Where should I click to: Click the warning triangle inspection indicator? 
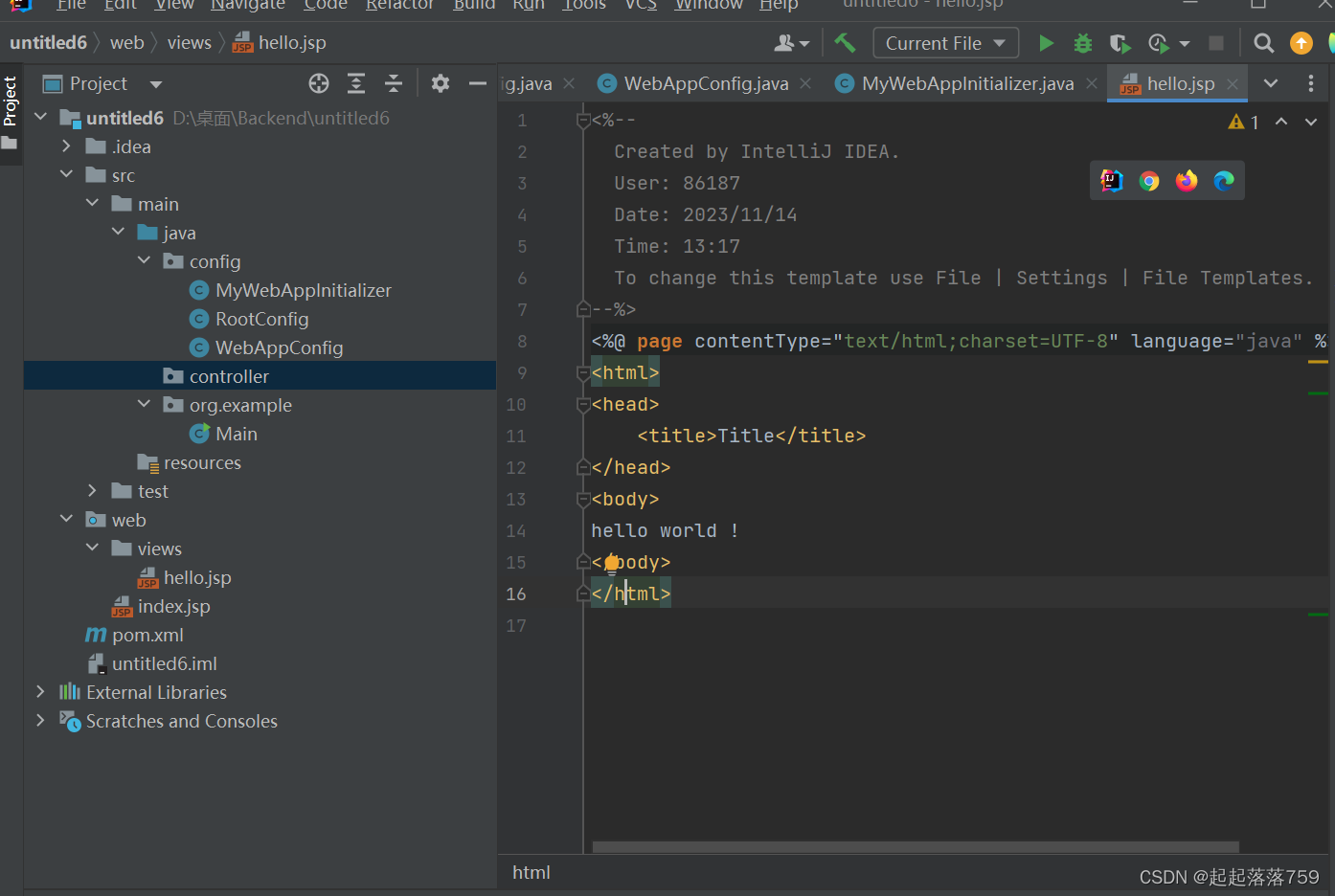[1236, 122]
